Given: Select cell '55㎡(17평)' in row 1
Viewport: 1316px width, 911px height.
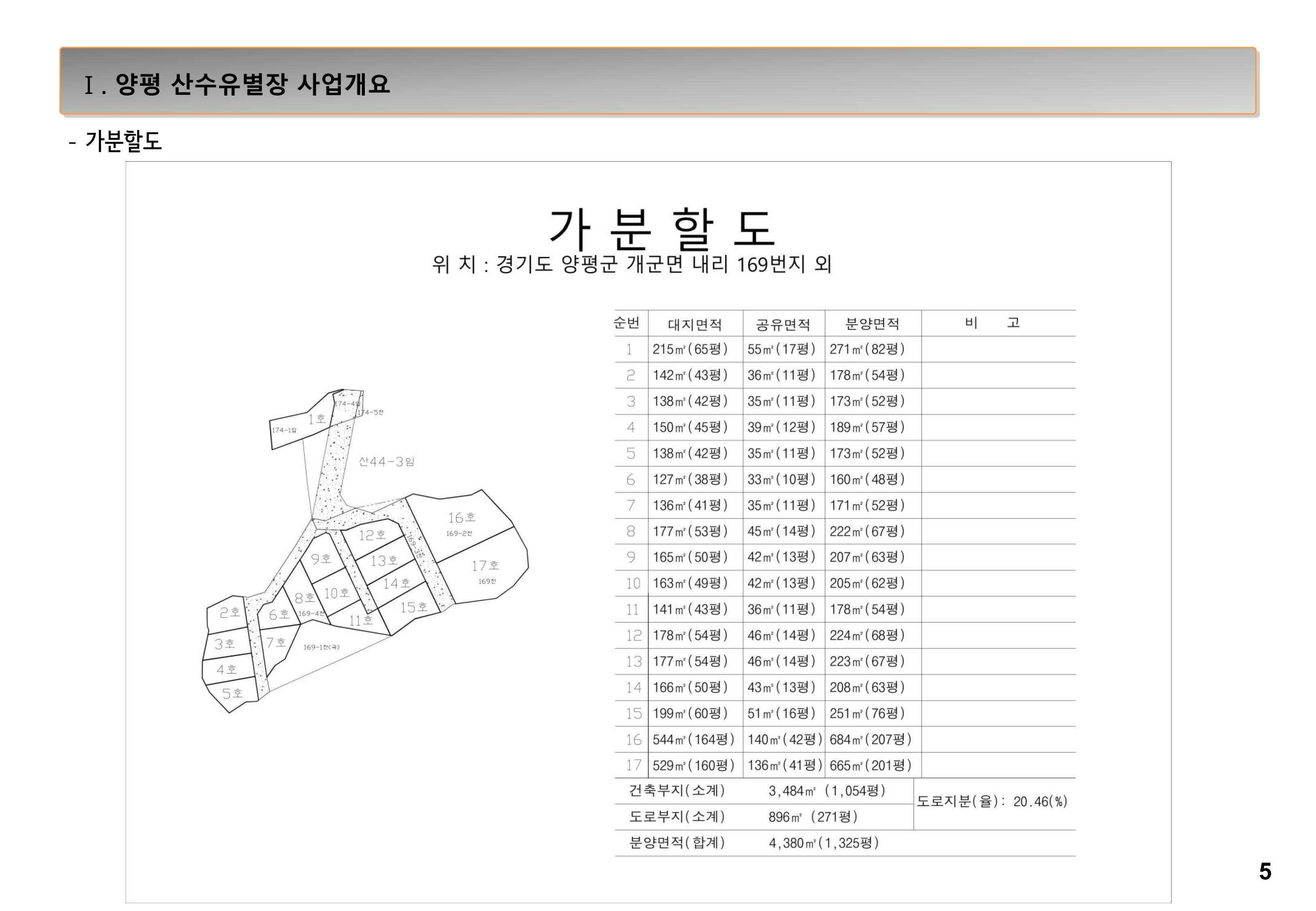Looking at the screenshot, I should pyautogui.click(x=781, y=349).
